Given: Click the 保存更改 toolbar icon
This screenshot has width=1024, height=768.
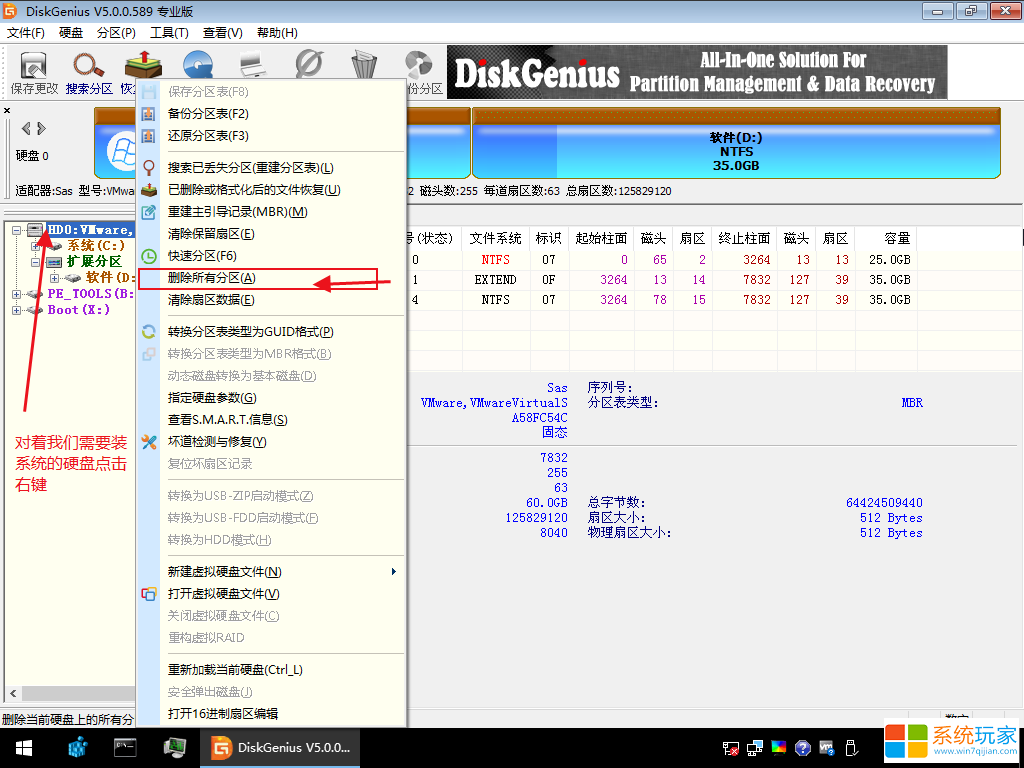Looking at the screenshot, I should [34, 65].
